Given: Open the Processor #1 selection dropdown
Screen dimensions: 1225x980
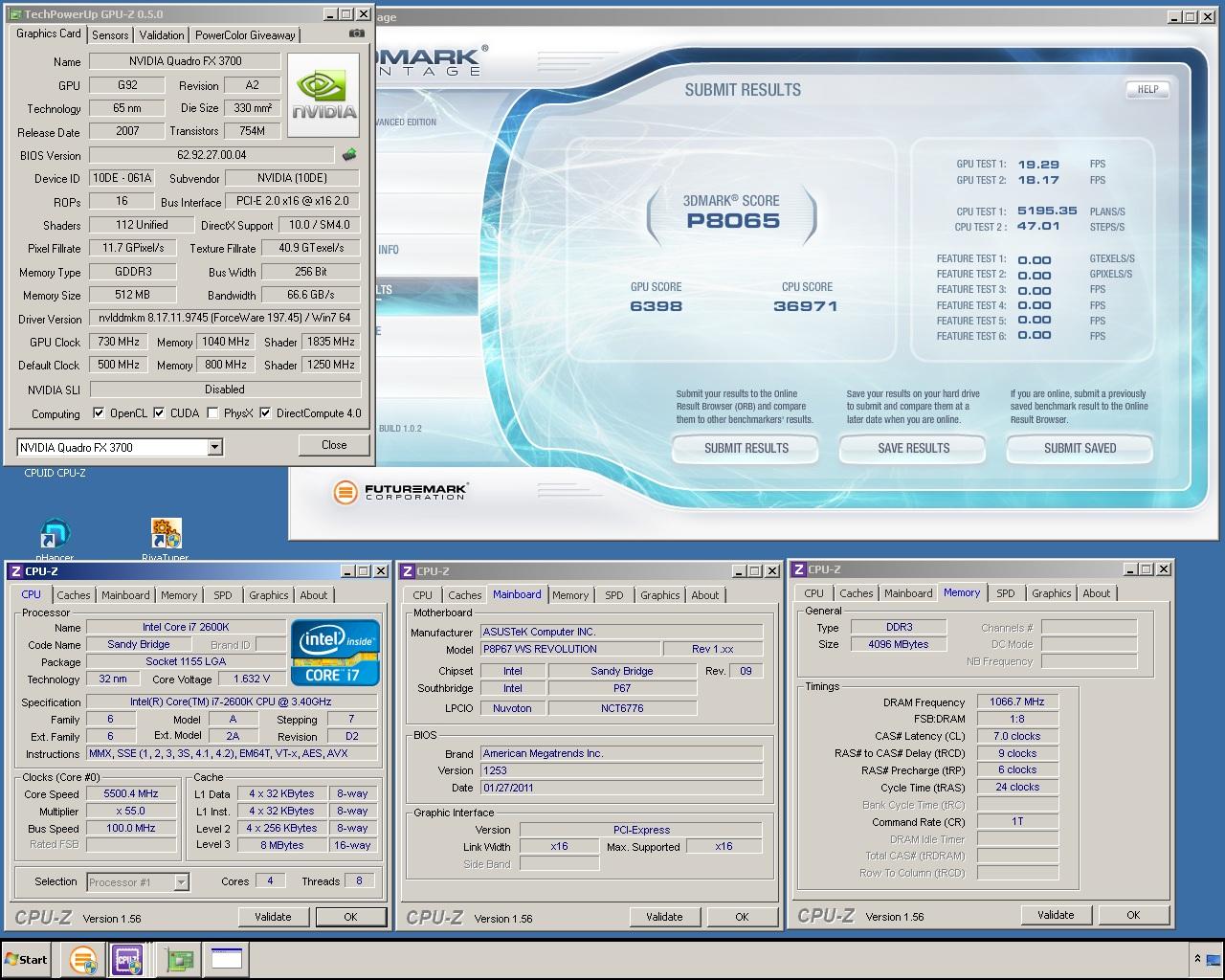Looking at the screenshot, I should point(181,882).
